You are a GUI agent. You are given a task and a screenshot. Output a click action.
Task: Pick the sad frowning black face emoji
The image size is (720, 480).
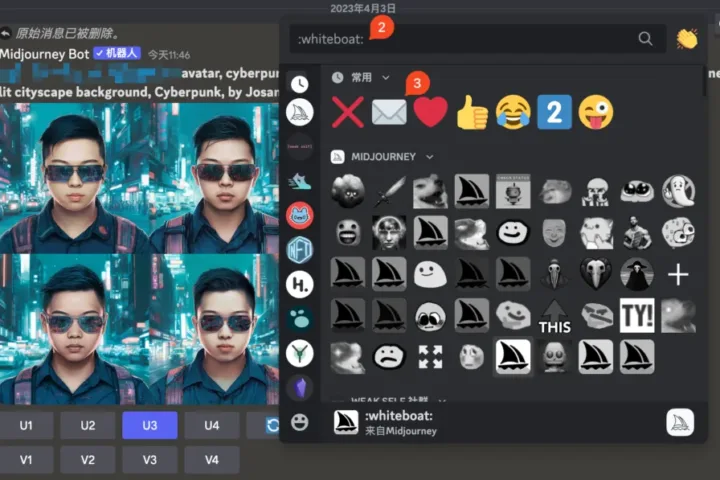point(389,356)
